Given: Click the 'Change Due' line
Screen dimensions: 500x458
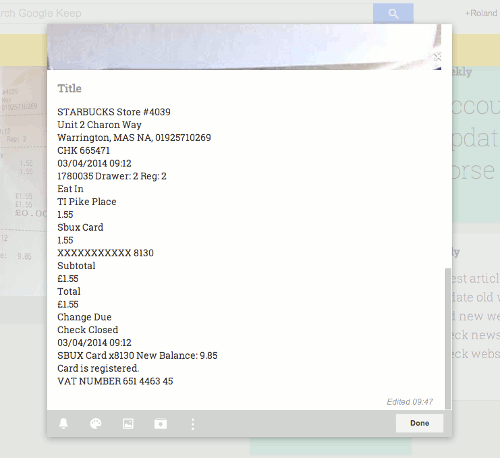Looking at the screenshot, I should coord(84,317).
